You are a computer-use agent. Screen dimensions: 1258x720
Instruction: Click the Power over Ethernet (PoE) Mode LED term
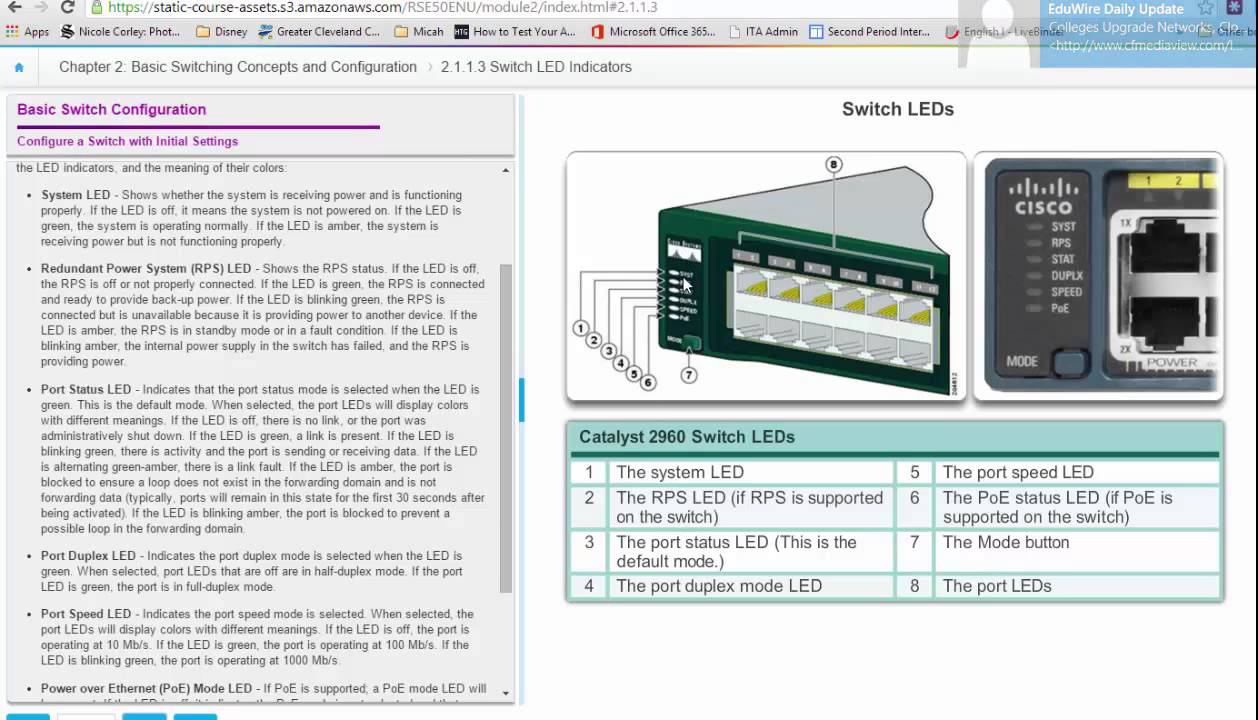(x=146, y=688)
